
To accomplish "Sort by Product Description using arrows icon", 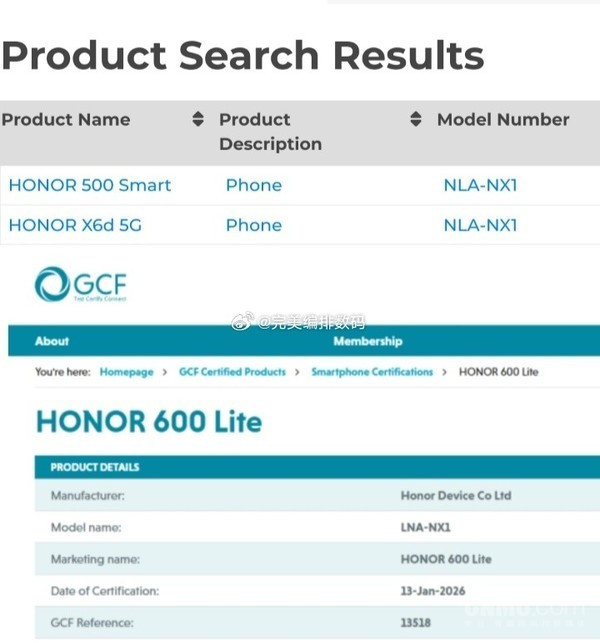I will point(416,120).
